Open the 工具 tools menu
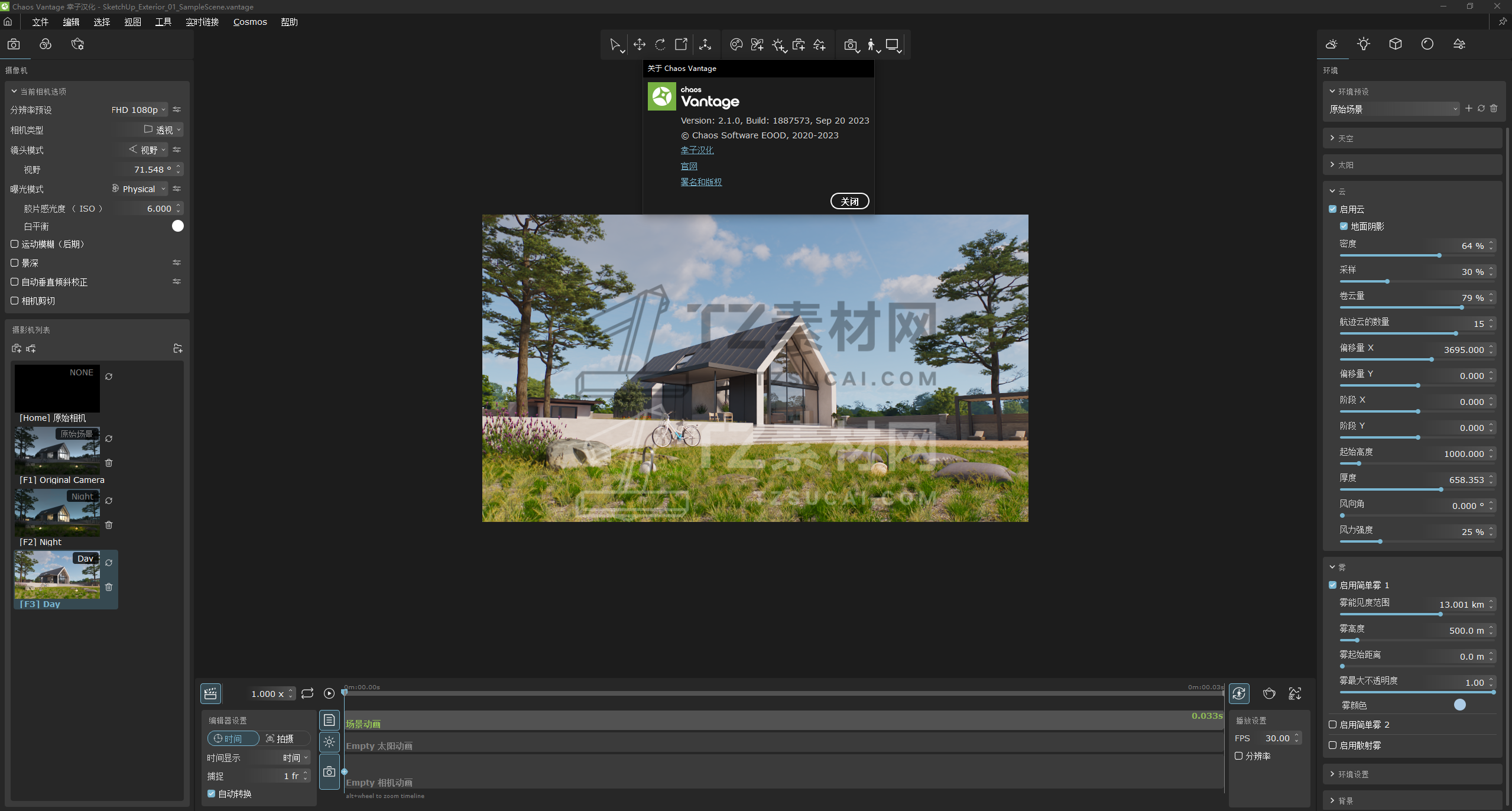 pos(163,22)
